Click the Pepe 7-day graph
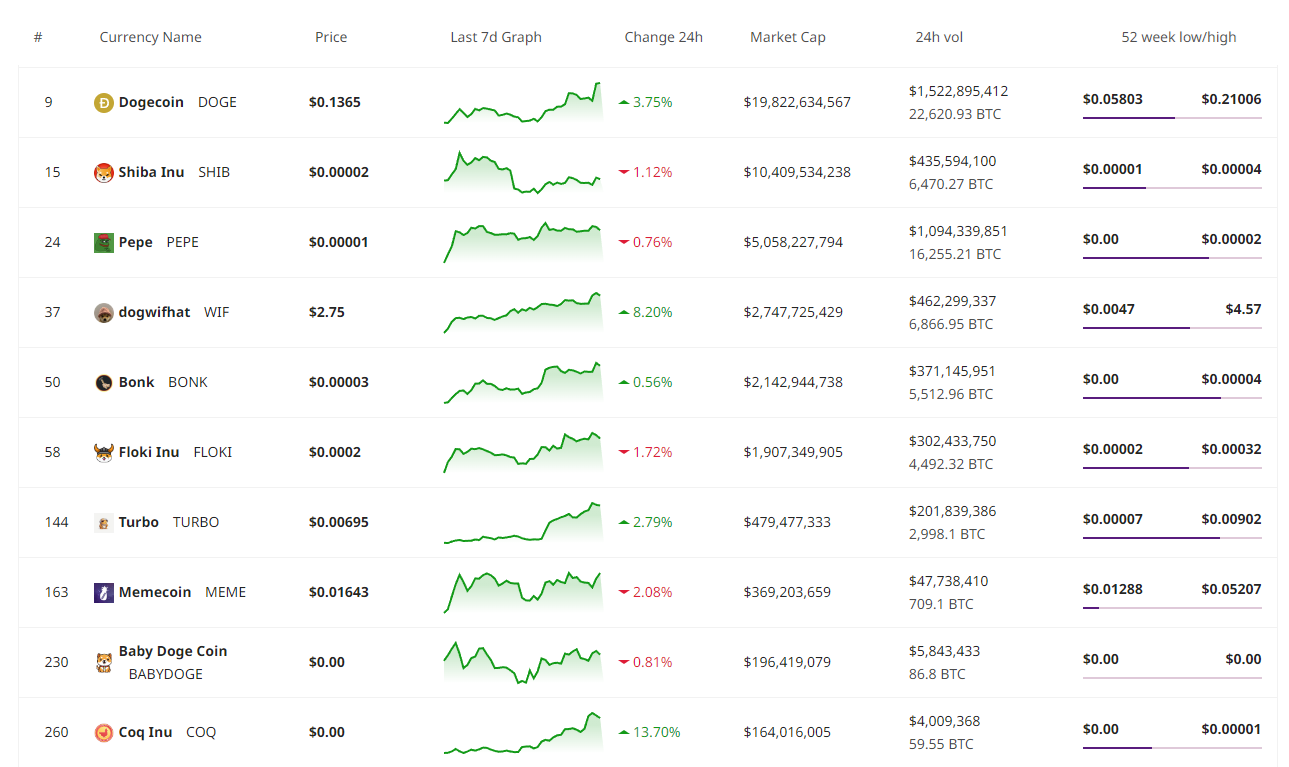Screen dimensions: 1289x767 click(522, 242)
